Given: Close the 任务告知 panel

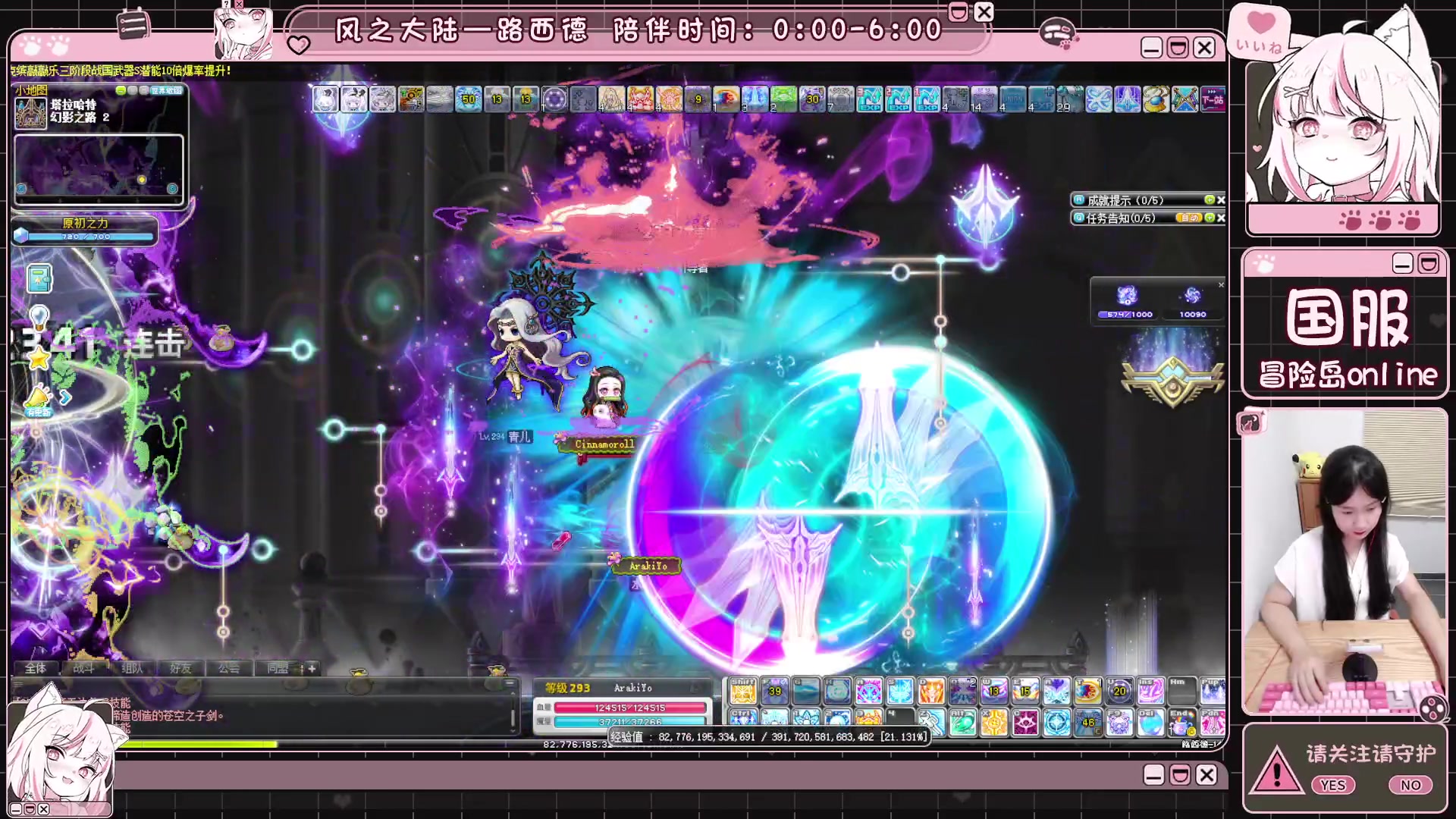Looking at the screenshot, I should (x=1221, y=218).
